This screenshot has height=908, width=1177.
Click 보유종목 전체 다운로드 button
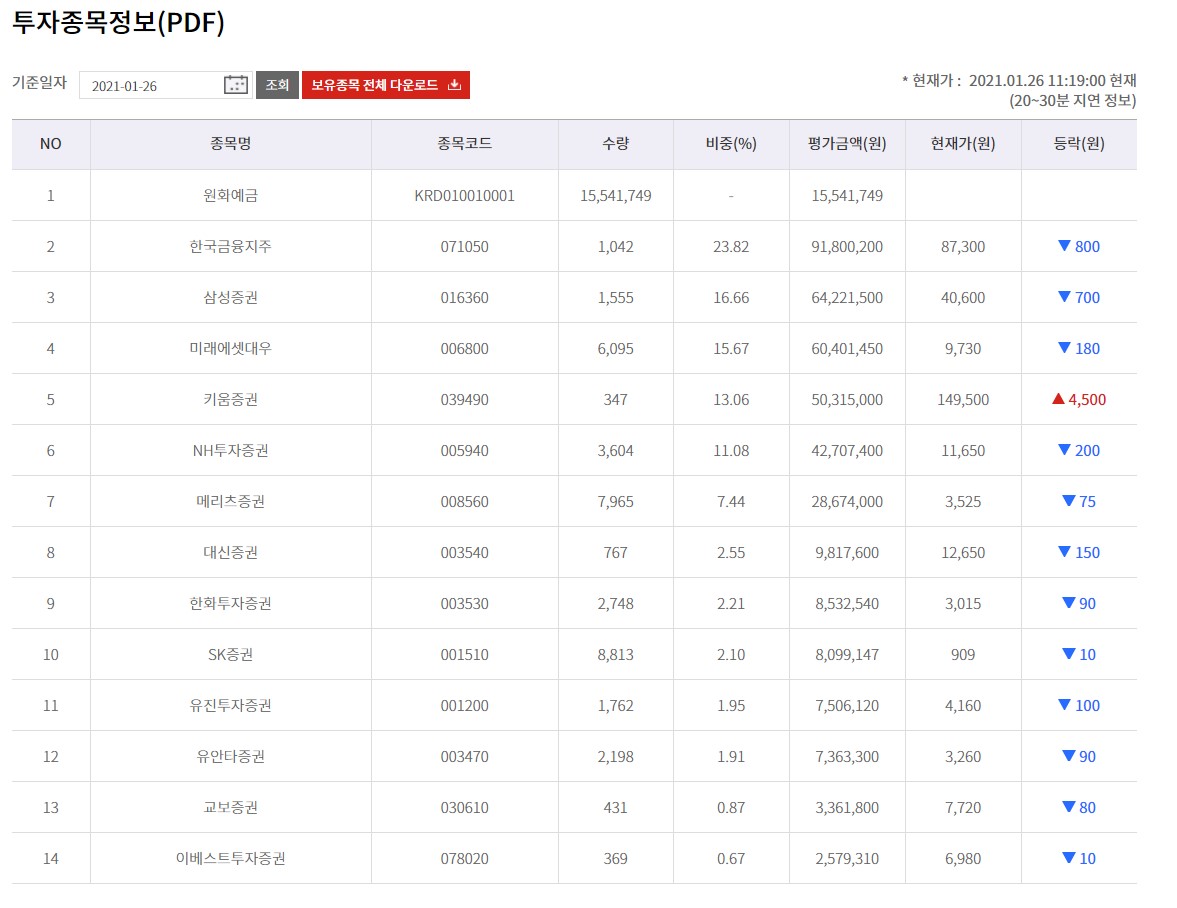[386, 85]
